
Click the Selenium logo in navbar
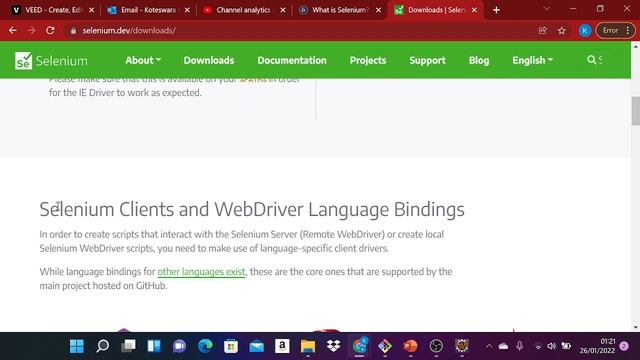coord(51,61)
